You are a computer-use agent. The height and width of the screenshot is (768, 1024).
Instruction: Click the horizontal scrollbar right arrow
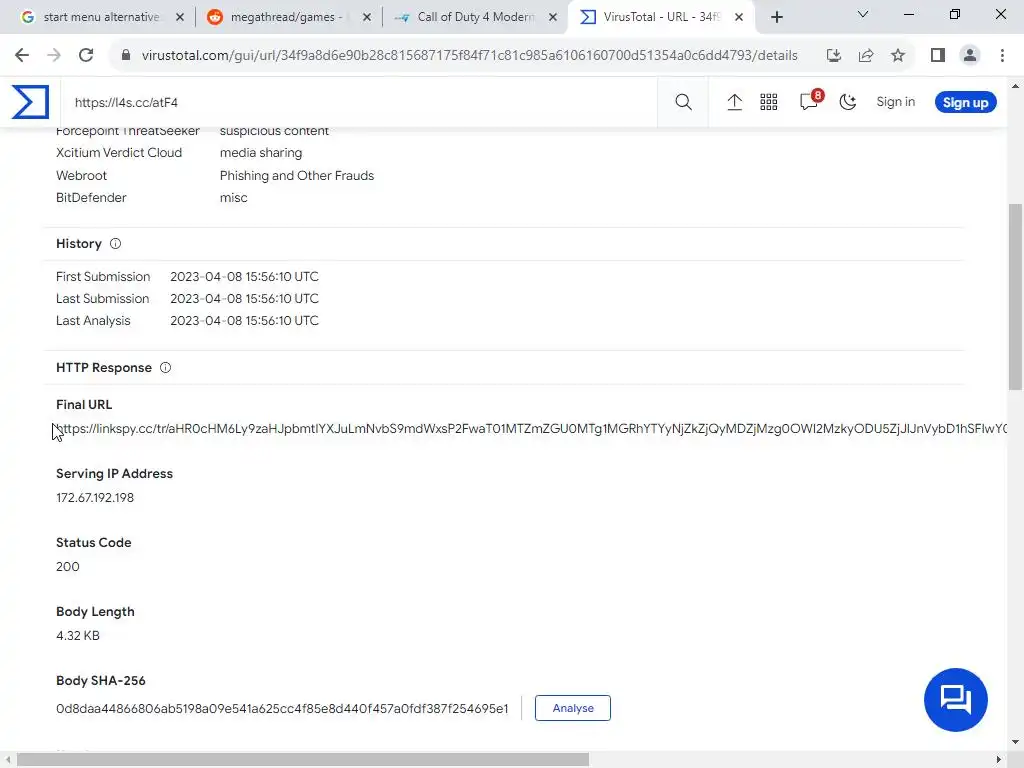pyautogui.click(x=999, y=760)
